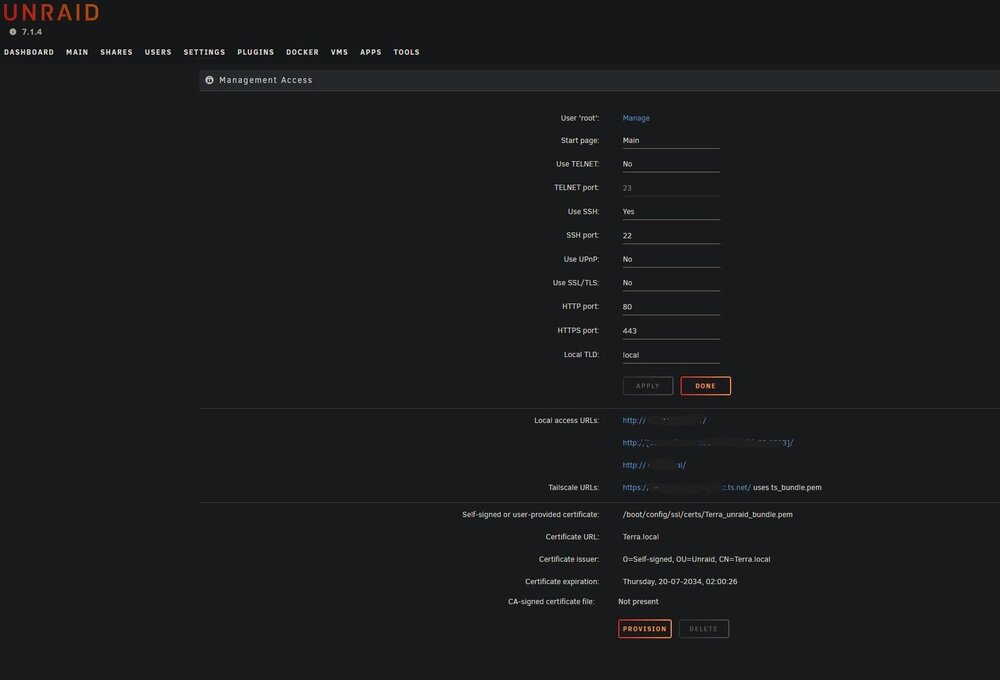This screenshot has width=1000, height=680.
Task: Click the TELNET port field
Action: (671, 188)
